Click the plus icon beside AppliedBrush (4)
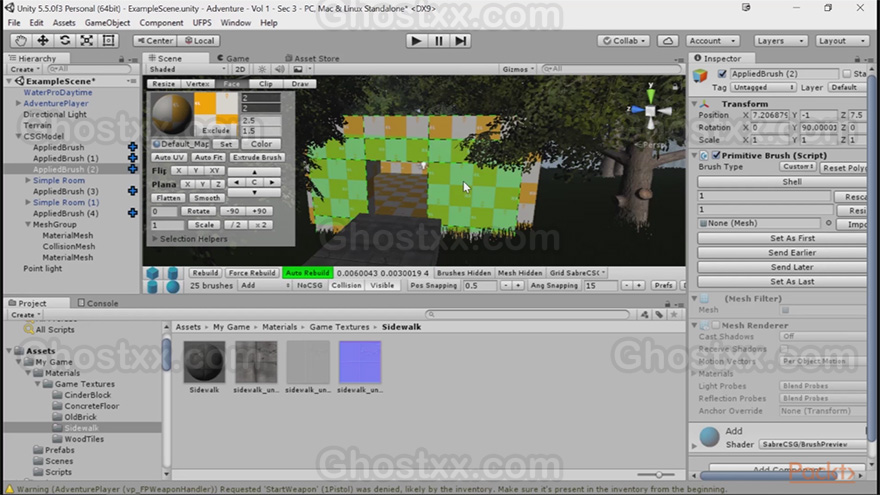 (x=132, y=213)
